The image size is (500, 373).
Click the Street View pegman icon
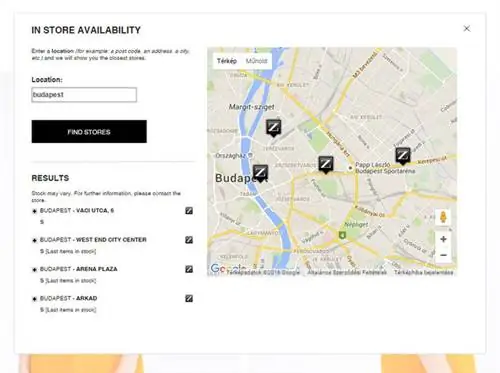[x=443, y=217]
